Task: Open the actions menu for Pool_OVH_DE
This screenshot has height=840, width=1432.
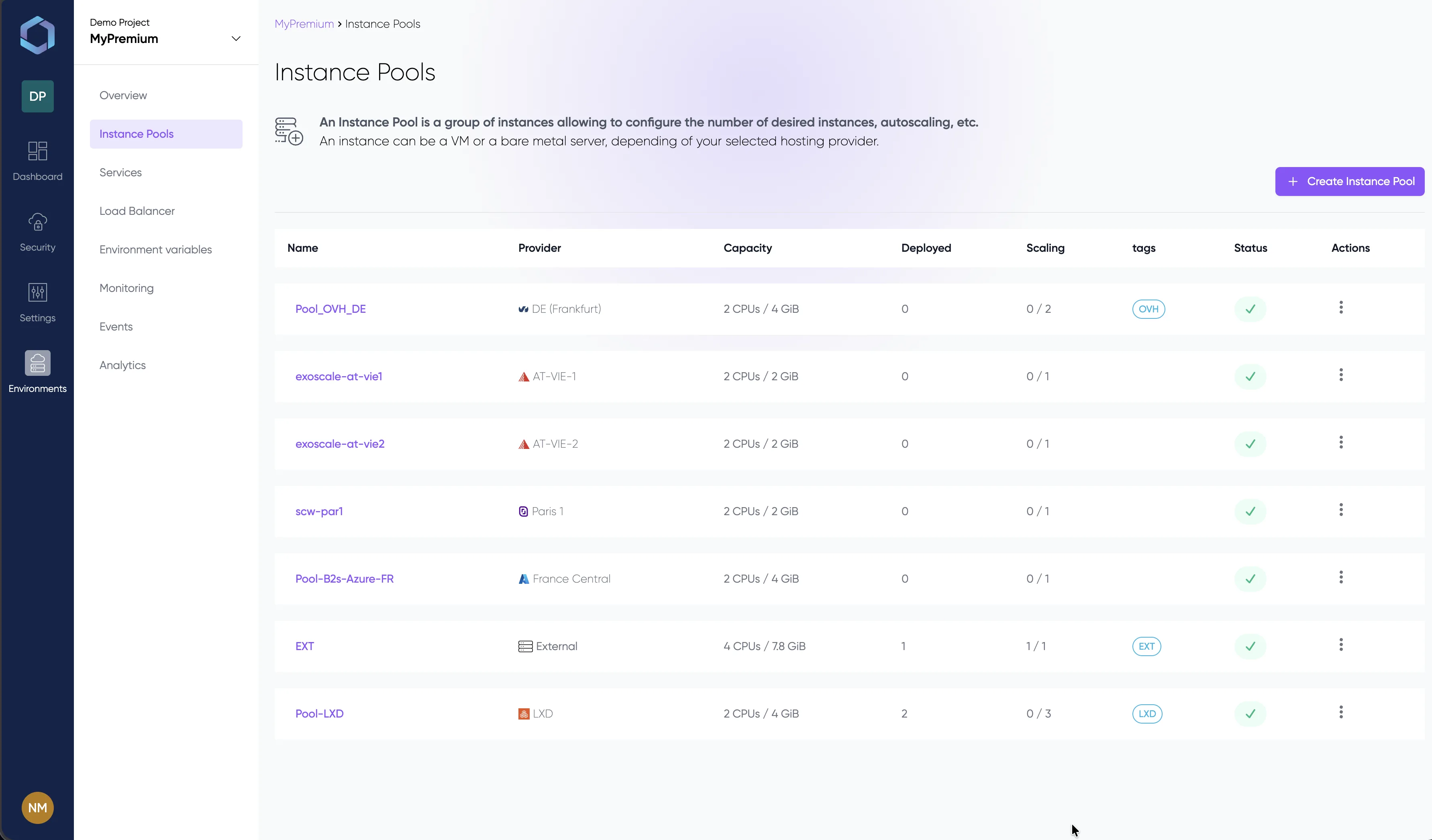Action: 1340,308
